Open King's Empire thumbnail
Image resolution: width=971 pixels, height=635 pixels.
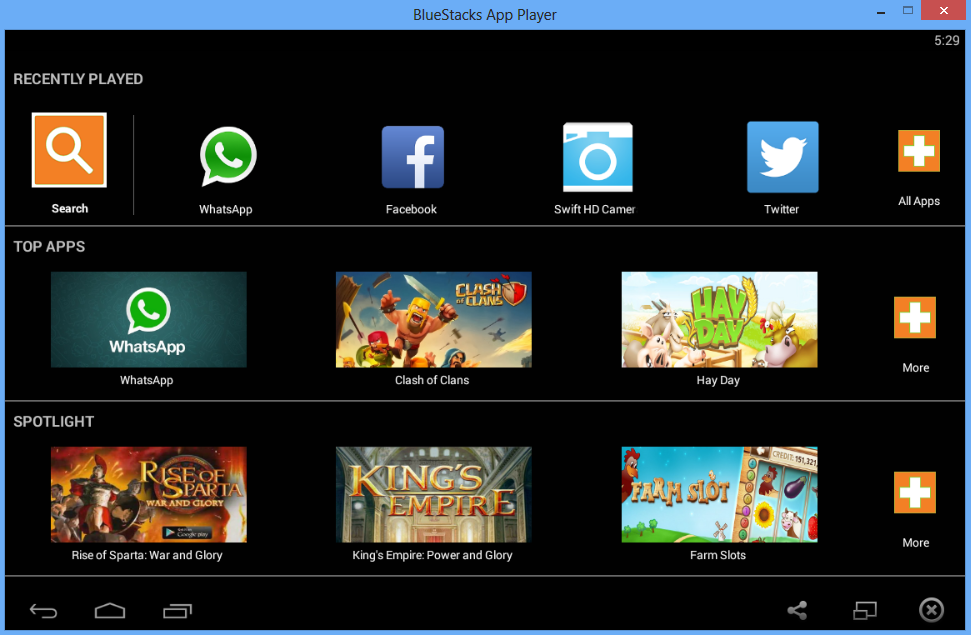(x=433, y=494)
